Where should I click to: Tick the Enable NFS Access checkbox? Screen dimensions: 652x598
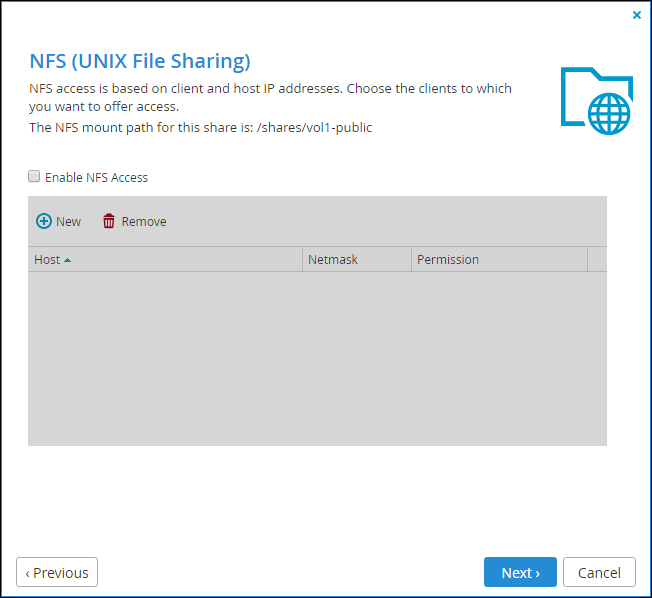pos(34,176)
